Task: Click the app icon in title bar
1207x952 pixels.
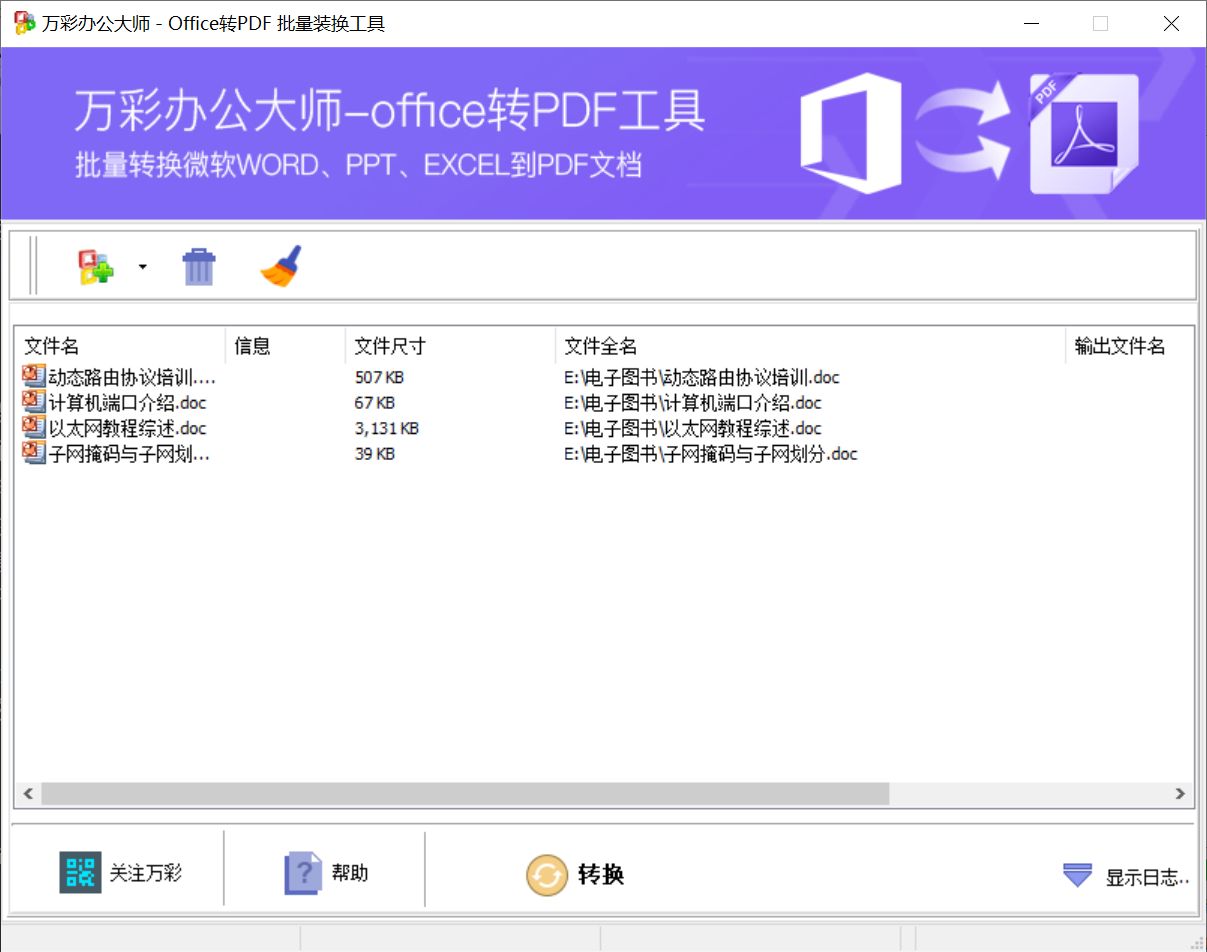Action: (24, 23)
